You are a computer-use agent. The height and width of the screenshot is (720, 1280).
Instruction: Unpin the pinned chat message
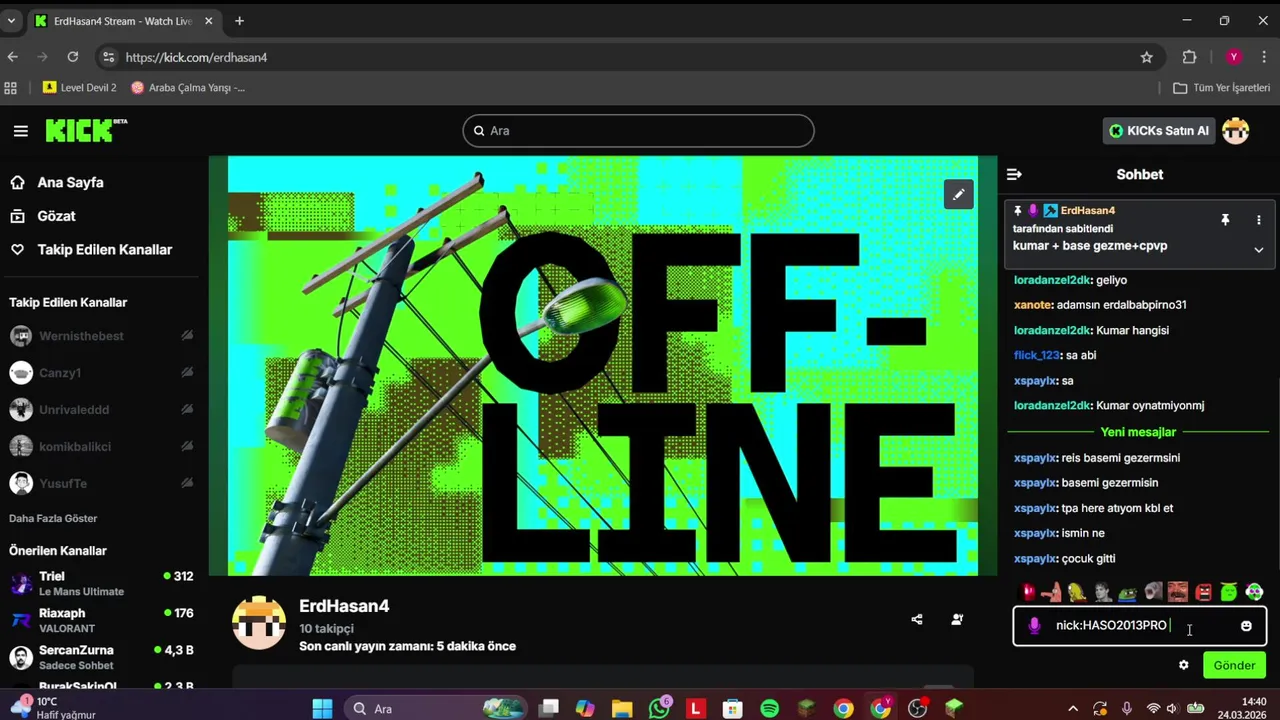1225,220
